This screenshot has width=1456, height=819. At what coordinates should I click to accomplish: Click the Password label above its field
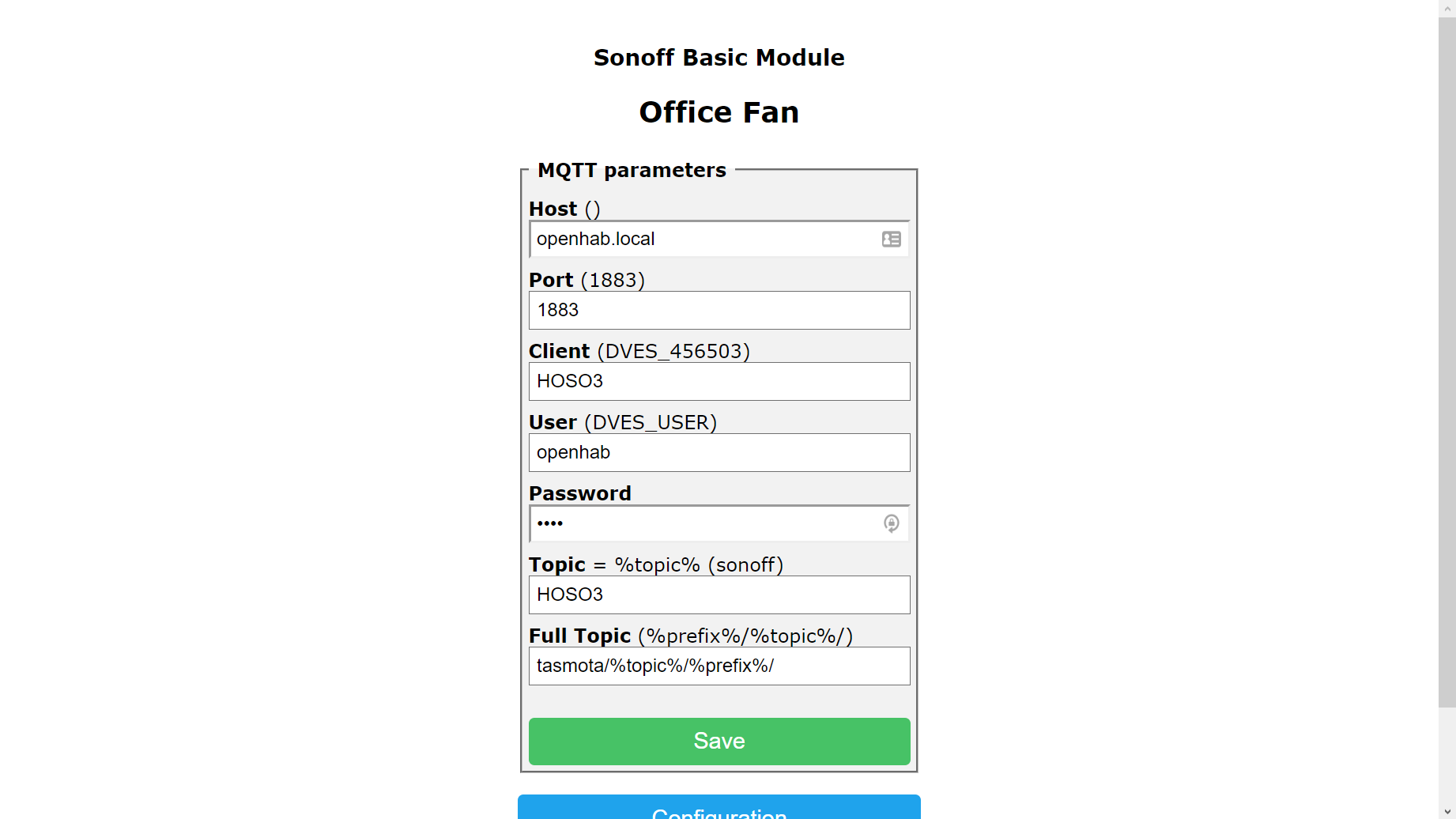point(579,493)
